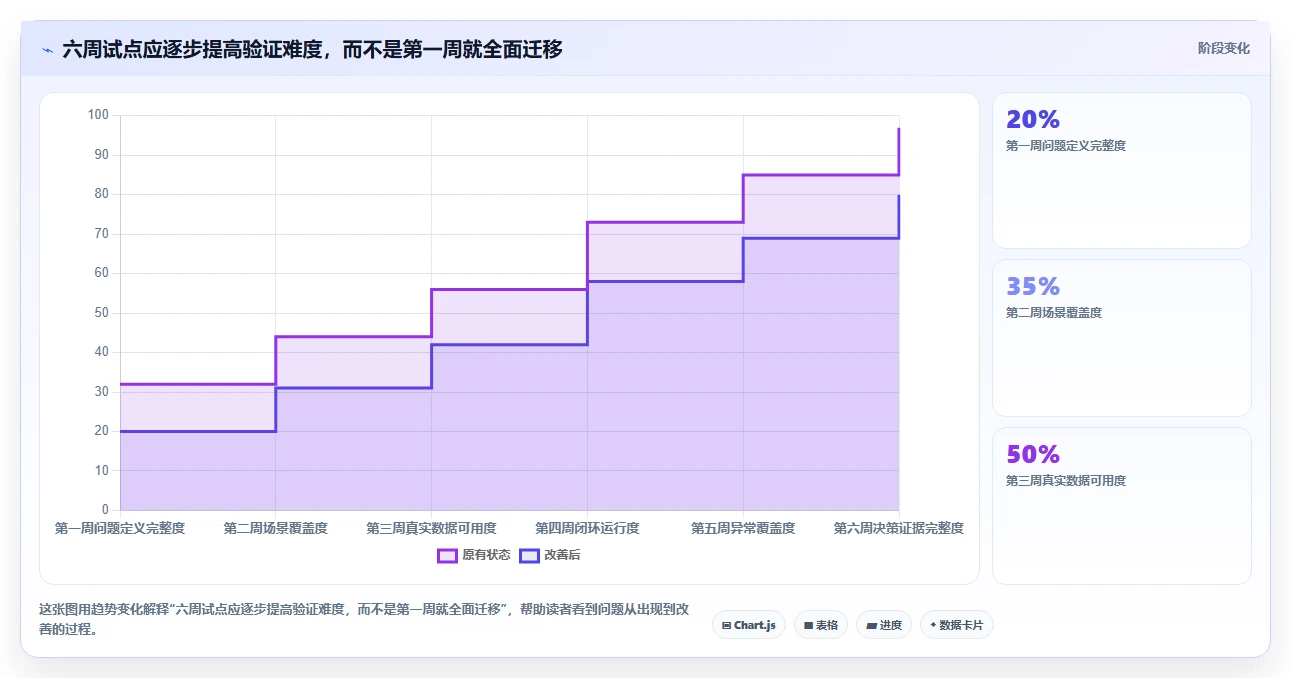1291x678 pixels.
Task: Click x-axis label 第五周异常覆盖度
Action: [x=743, y=528]
